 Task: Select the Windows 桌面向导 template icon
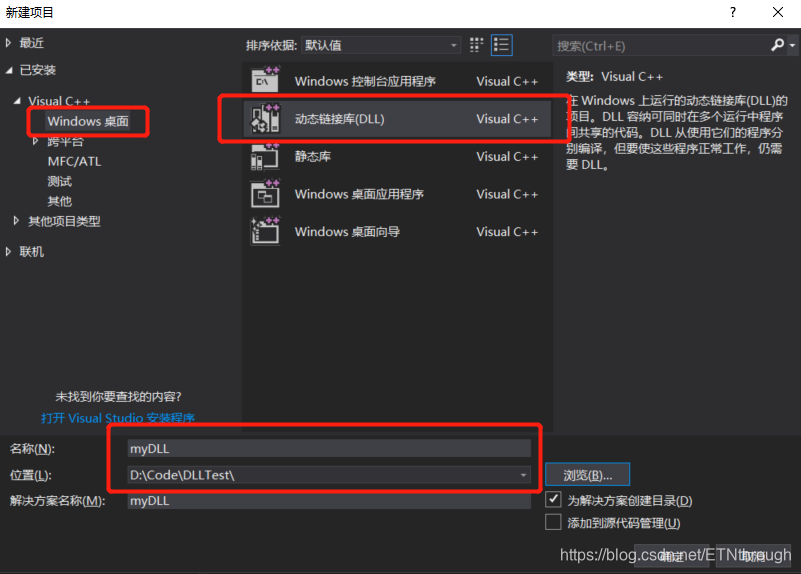click(x=265, y=231)
